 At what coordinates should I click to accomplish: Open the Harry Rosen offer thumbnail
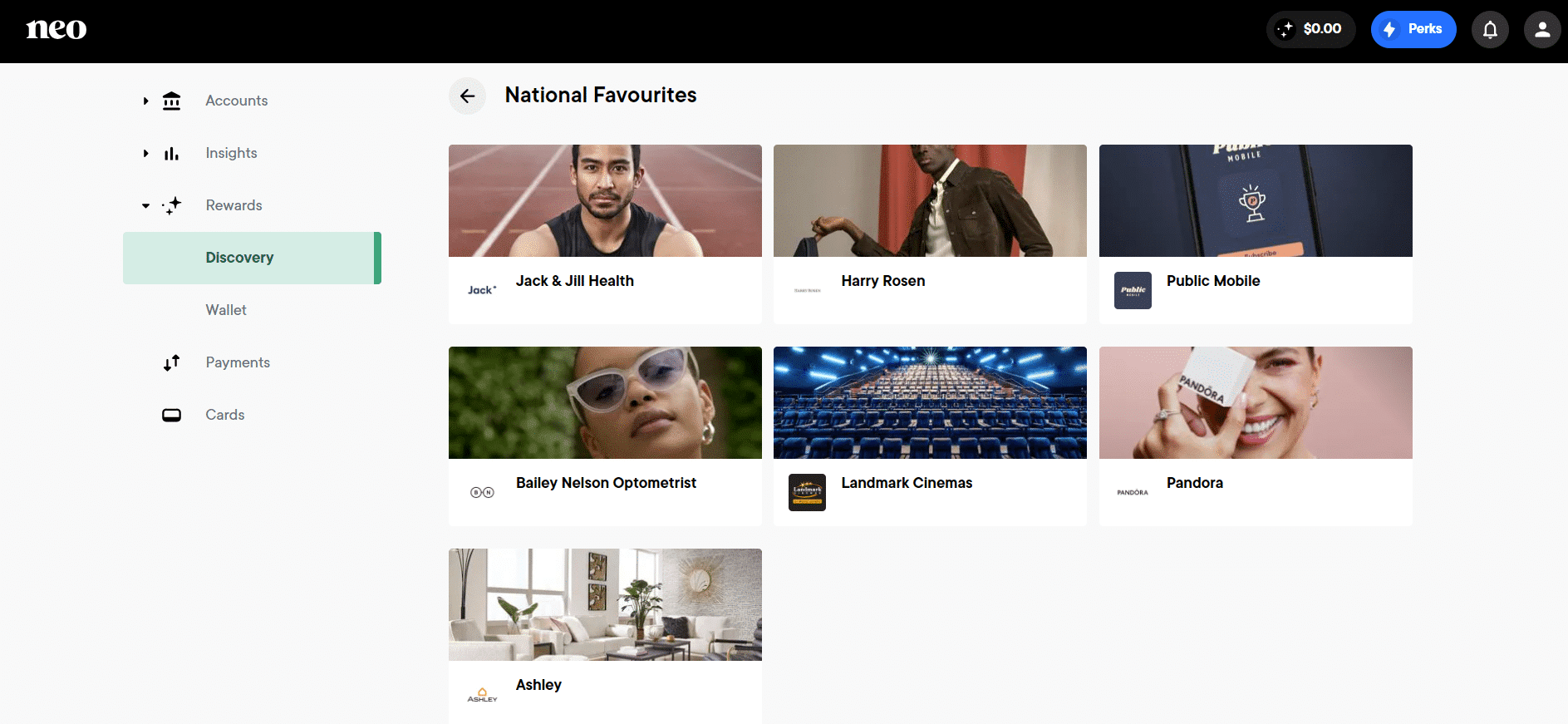pos(930,200)
